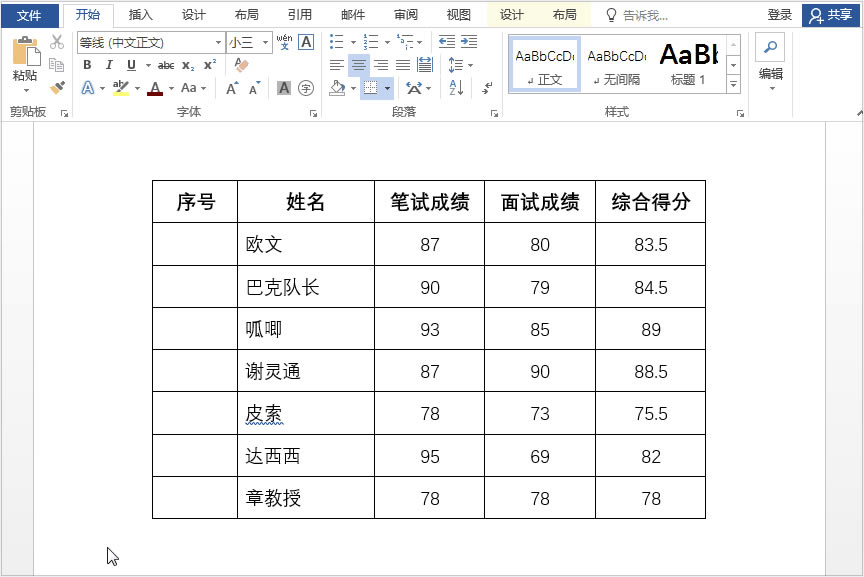Toggle bold formatting

click(x=86, y=62)
